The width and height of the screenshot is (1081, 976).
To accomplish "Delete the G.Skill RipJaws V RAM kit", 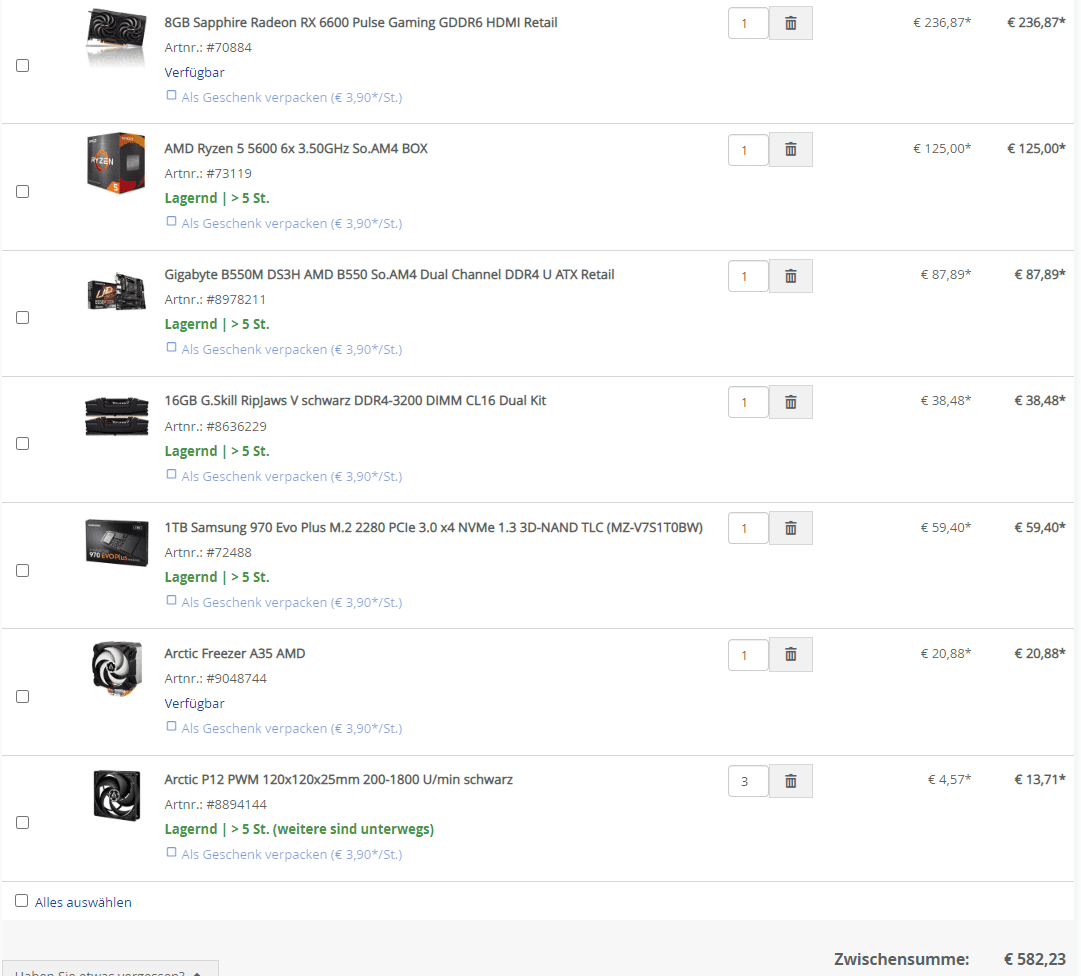I will [x=791, y=402].
